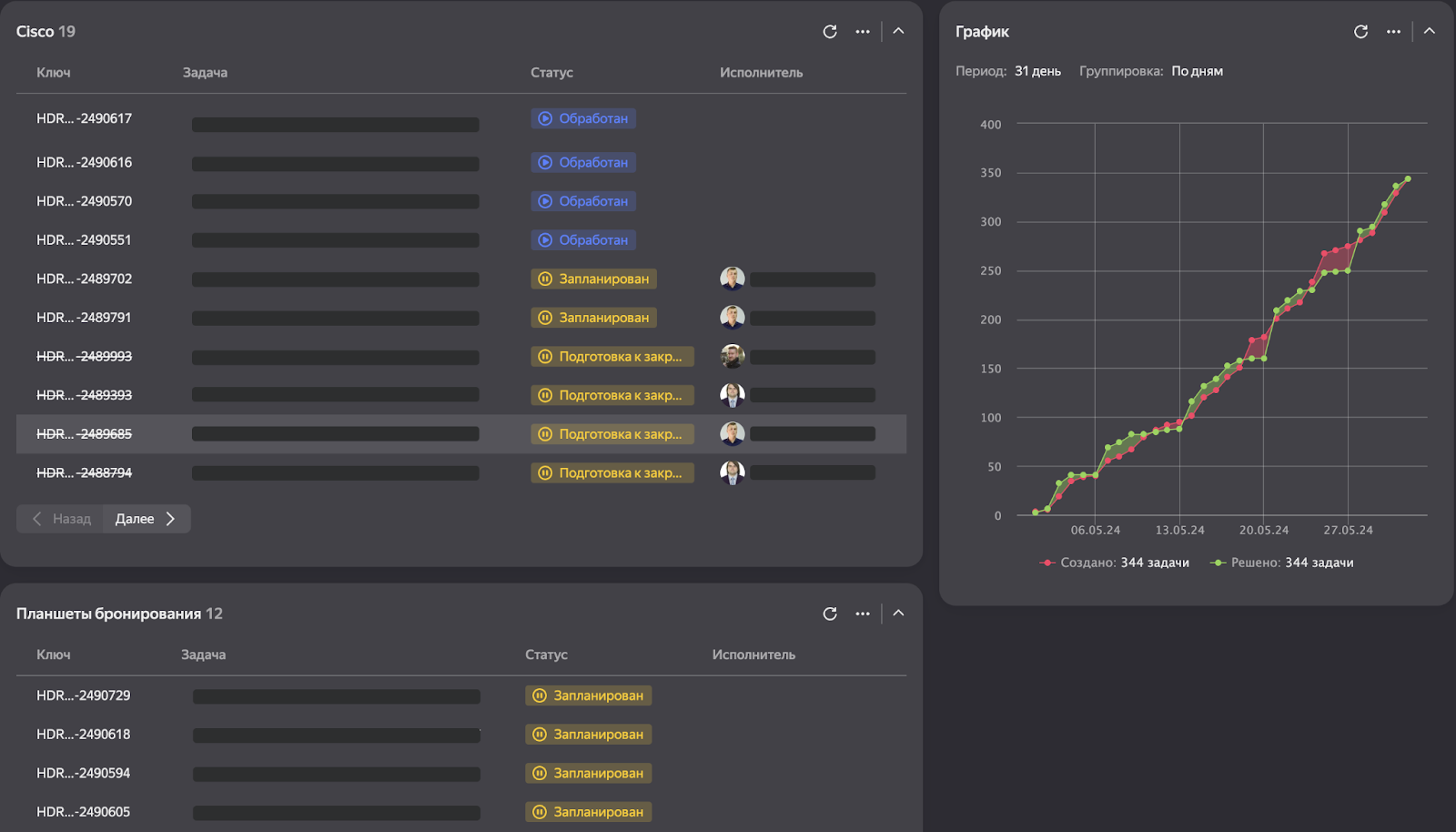Collapse the Cisco widget
The width and height of the screenshot is (1456, 832).
pyautogui.click(x=898, y=31)
